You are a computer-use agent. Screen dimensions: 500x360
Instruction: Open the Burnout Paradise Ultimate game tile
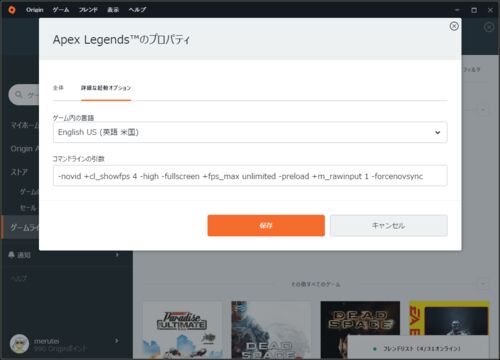182,330
